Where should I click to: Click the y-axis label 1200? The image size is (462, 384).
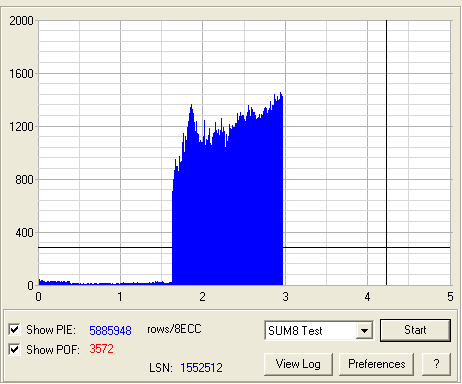click(21, 127)
